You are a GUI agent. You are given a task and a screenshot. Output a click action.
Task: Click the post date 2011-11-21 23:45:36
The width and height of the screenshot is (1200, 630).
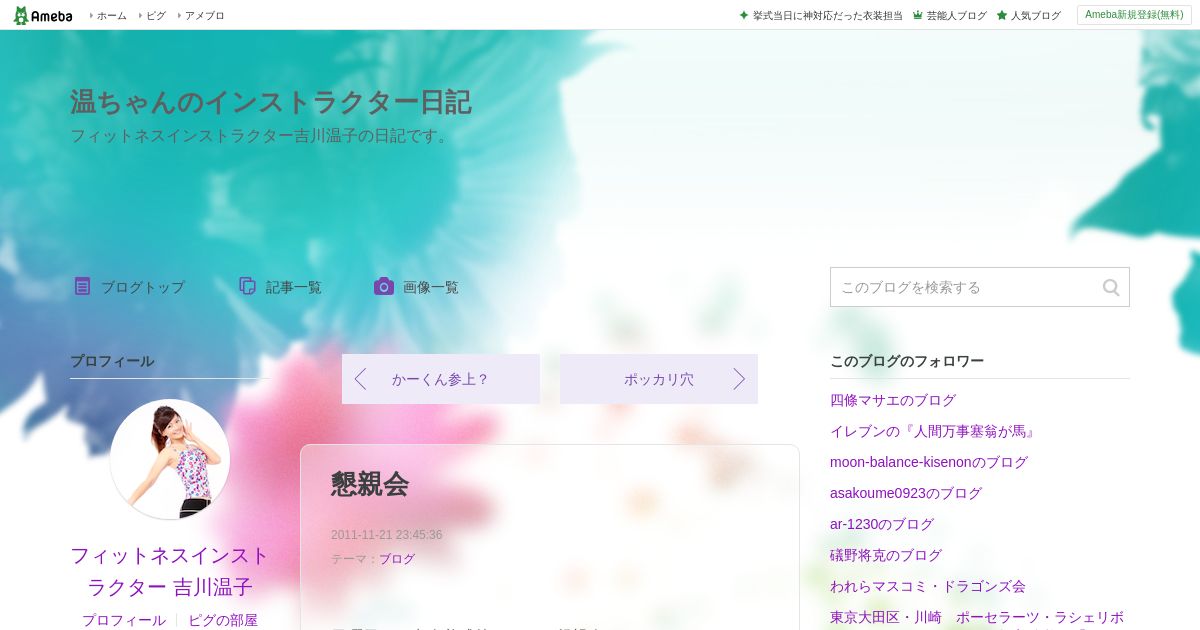click(386, 535)
